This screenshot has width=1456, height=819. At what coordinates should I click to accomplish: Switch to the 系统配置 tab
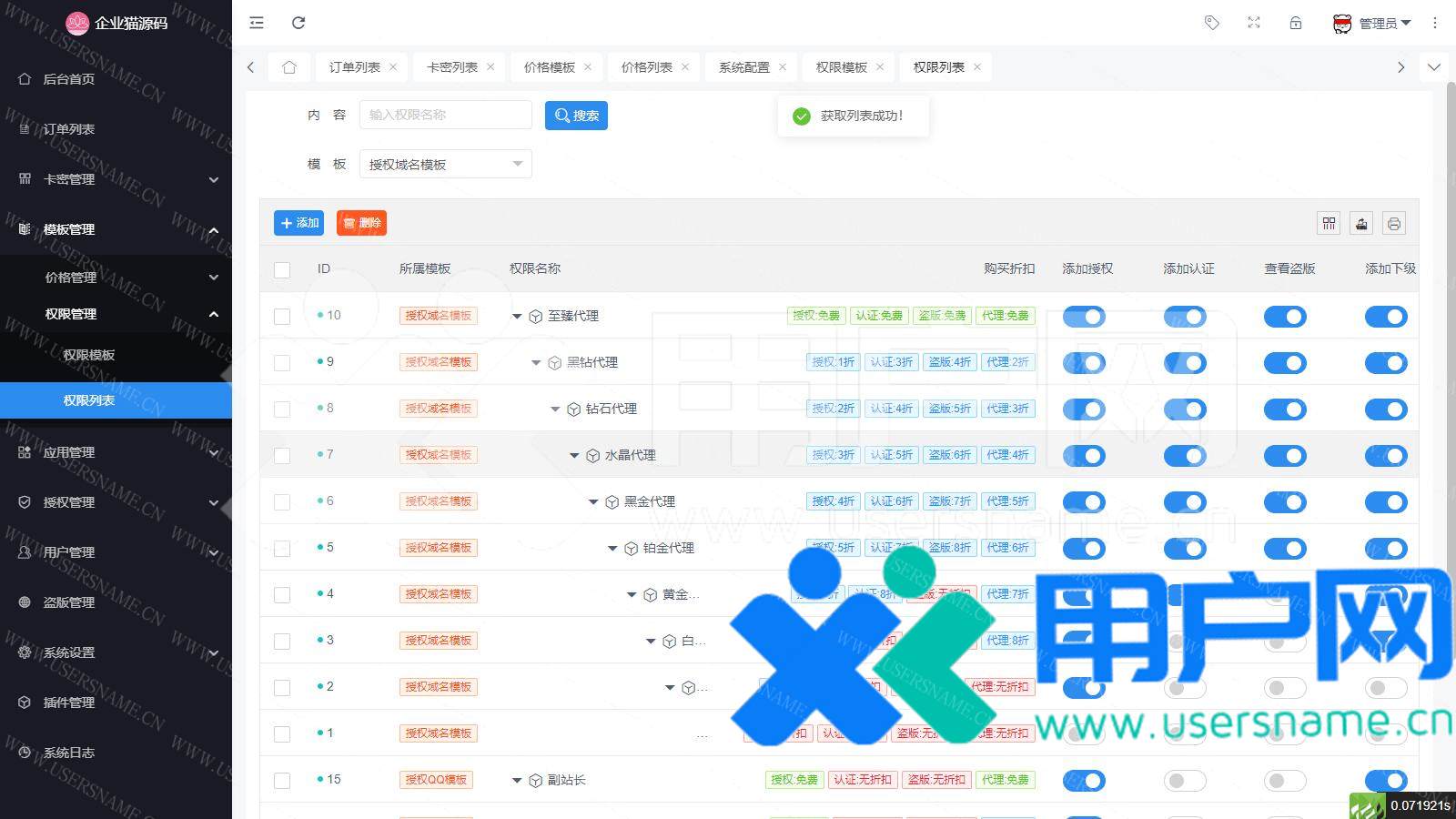point(743,67)
